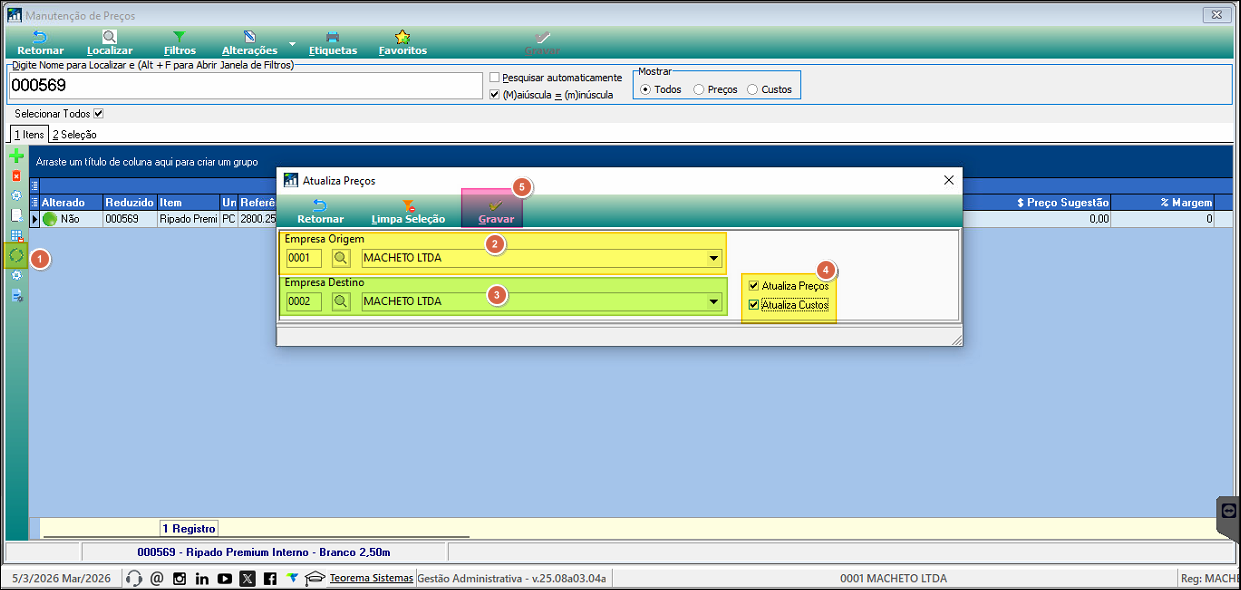Click the grid table icon in sidebar

point(16,235)
